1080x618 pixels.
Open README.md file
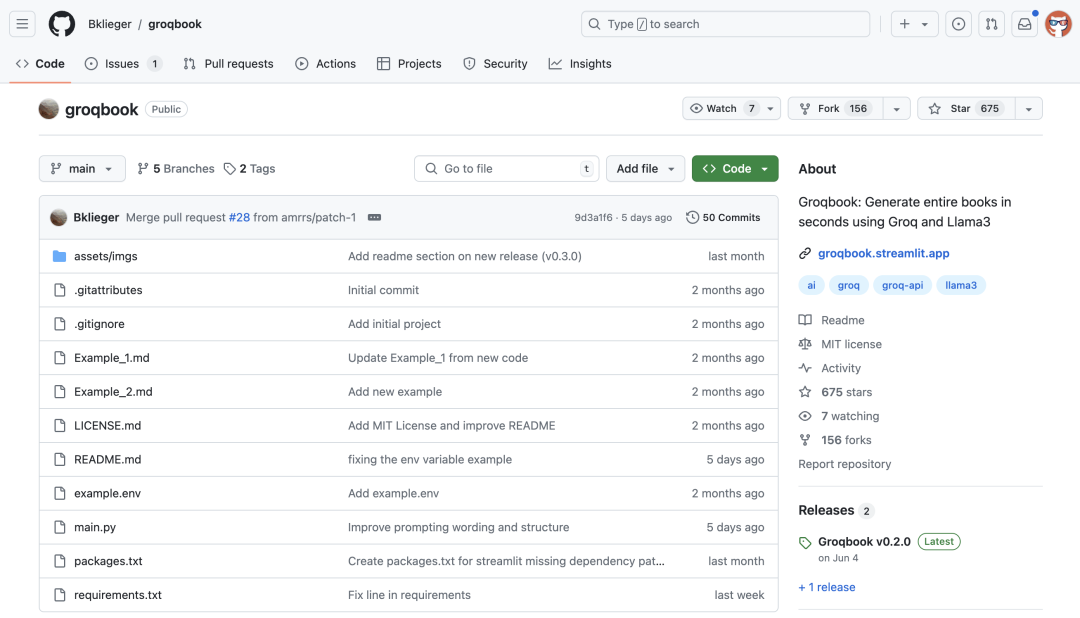pos(107,460)
